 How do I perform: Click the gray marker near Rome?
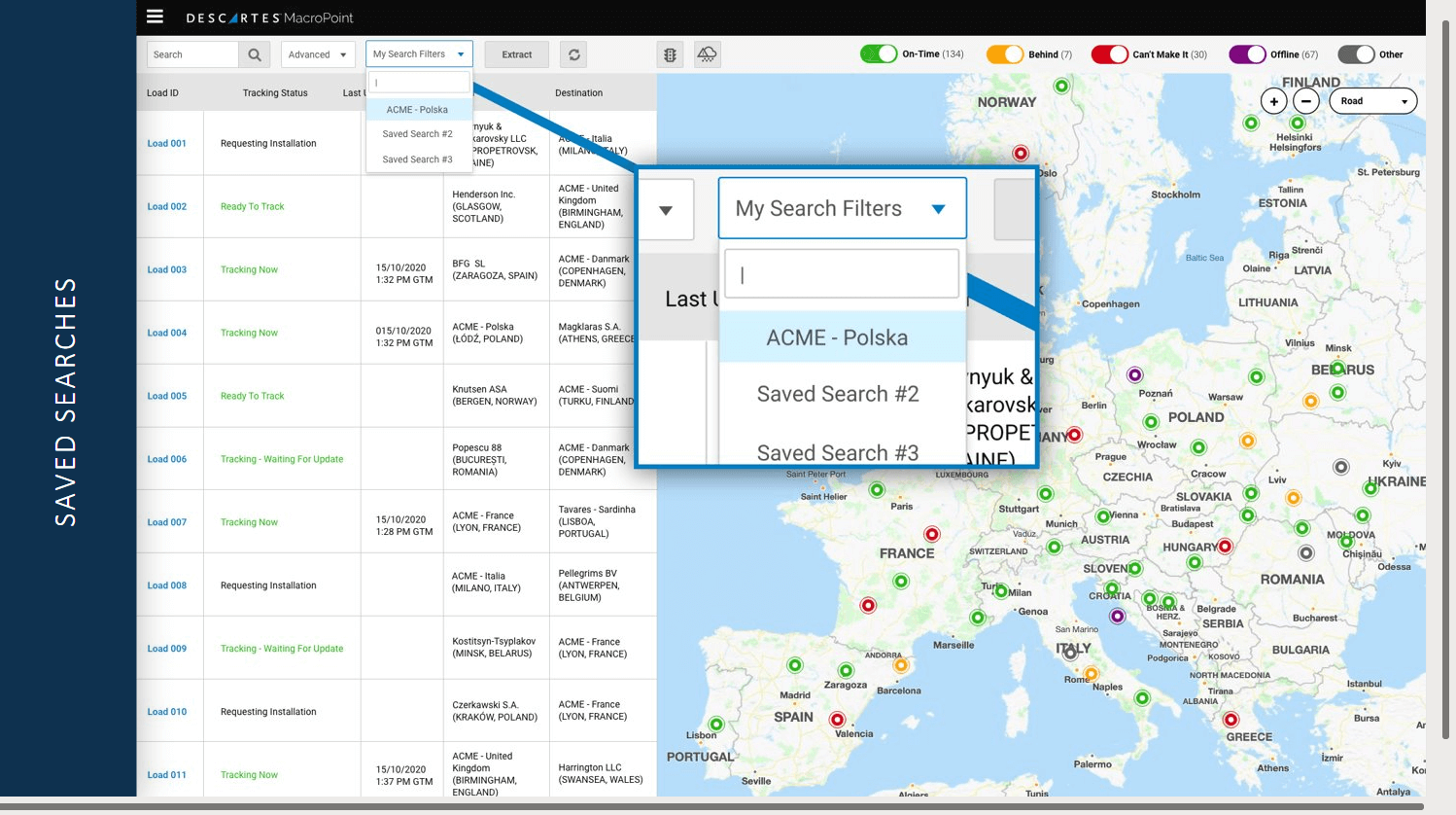1070,654
